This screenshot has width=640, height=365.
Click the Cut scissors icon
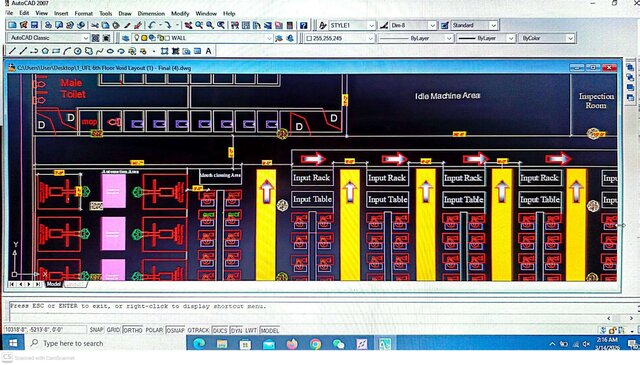(x=95, y=25)
